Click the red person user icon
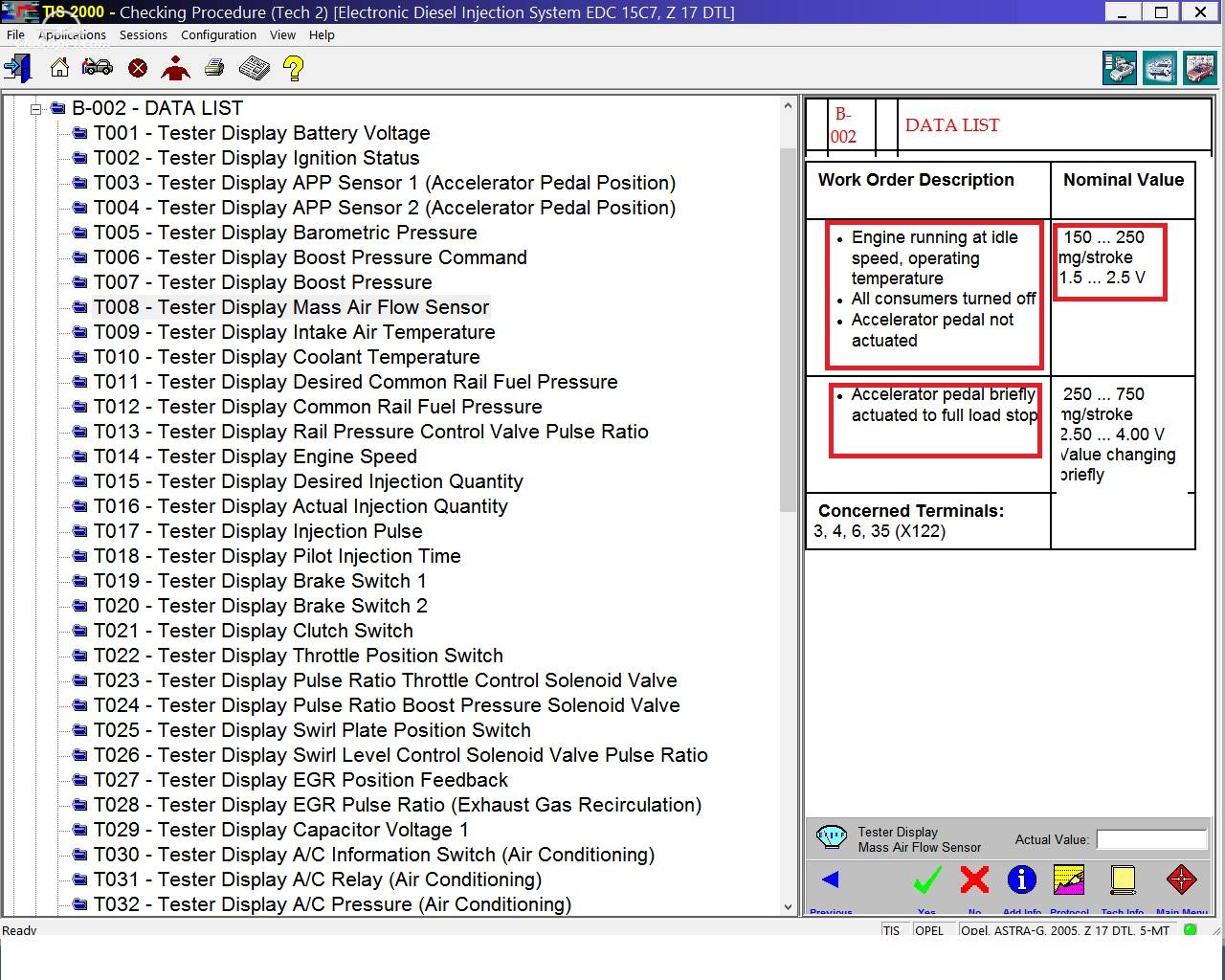This screenshot has height=980, width=1225. [175, 68]
